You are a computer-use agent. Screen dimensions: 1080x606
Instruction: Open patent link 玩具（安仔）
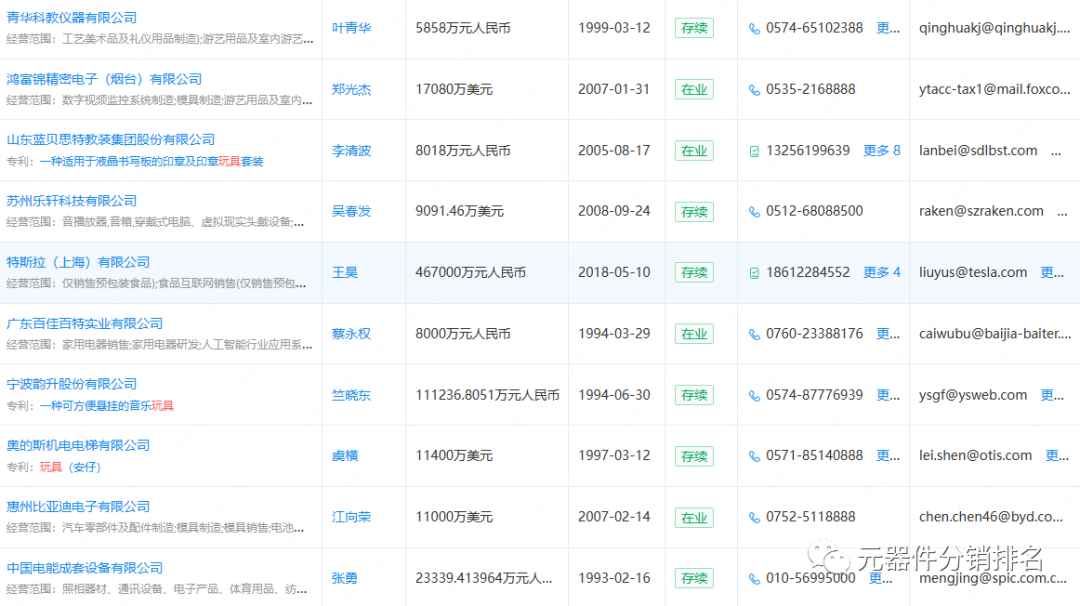(x=70, y=467)
